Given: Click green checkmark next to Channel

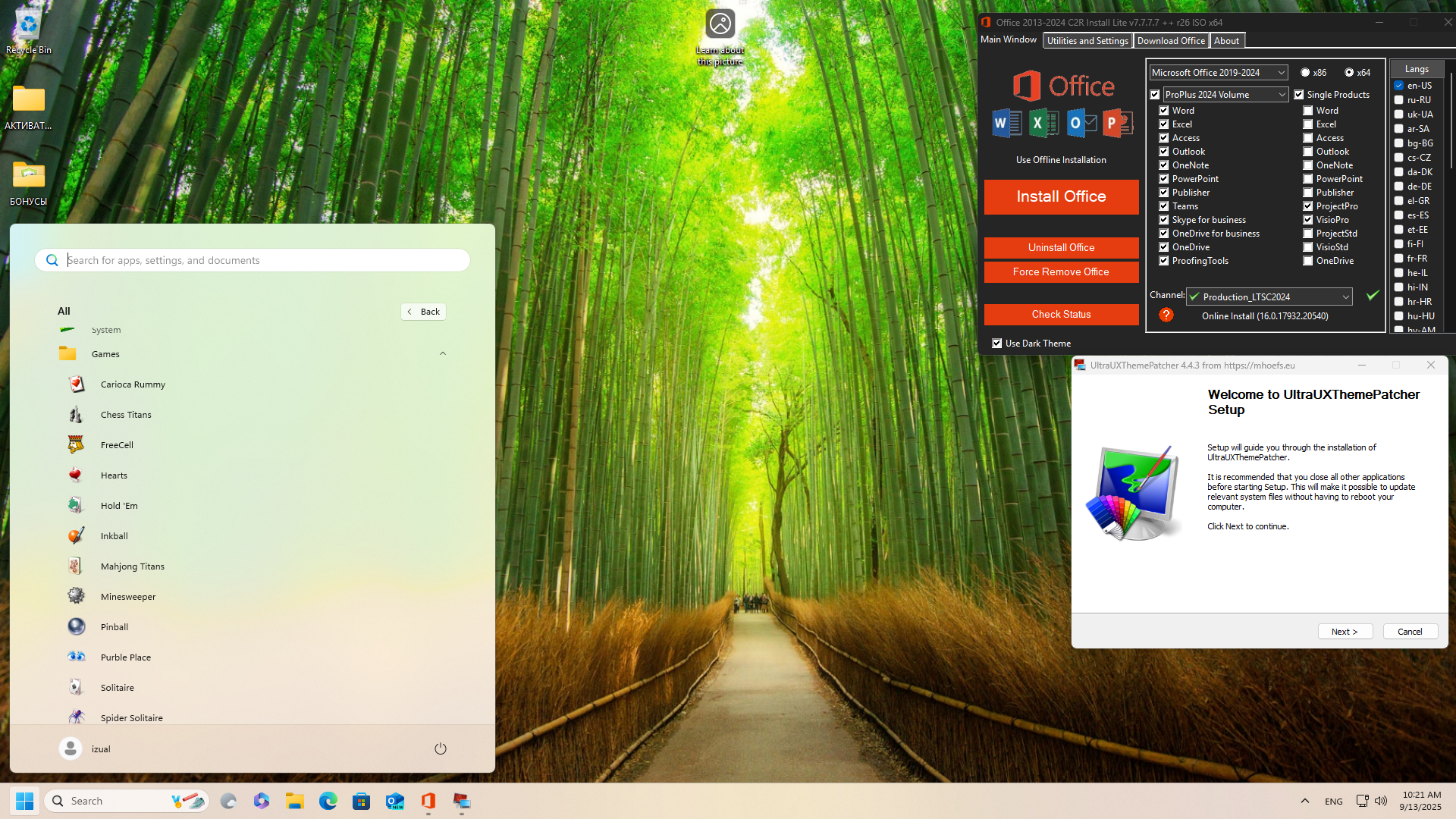Looking at the screenshot, I should [1372, 296].
